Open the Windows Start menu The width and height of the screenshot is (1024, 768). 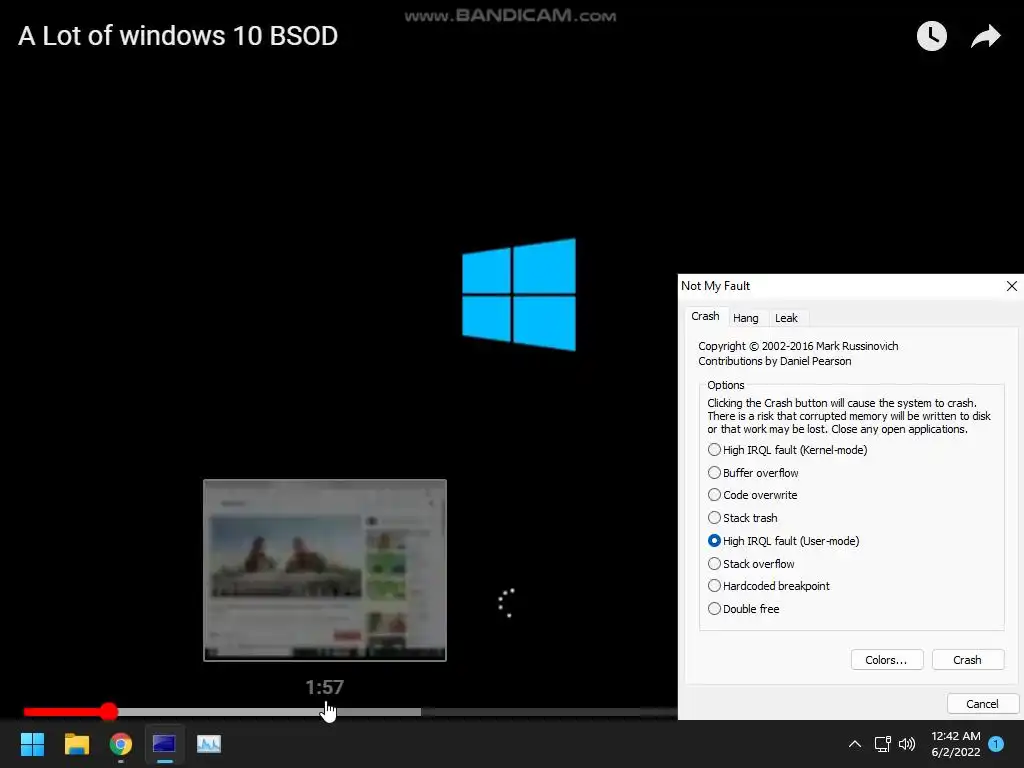click(32, 744)
